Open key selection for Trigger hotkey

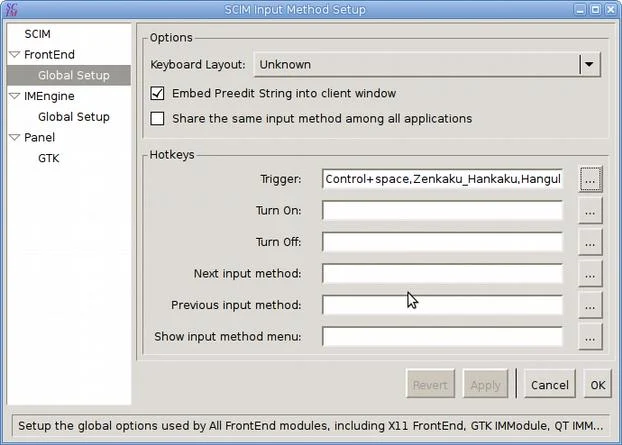pyautogui.click(x=590, y=179)
